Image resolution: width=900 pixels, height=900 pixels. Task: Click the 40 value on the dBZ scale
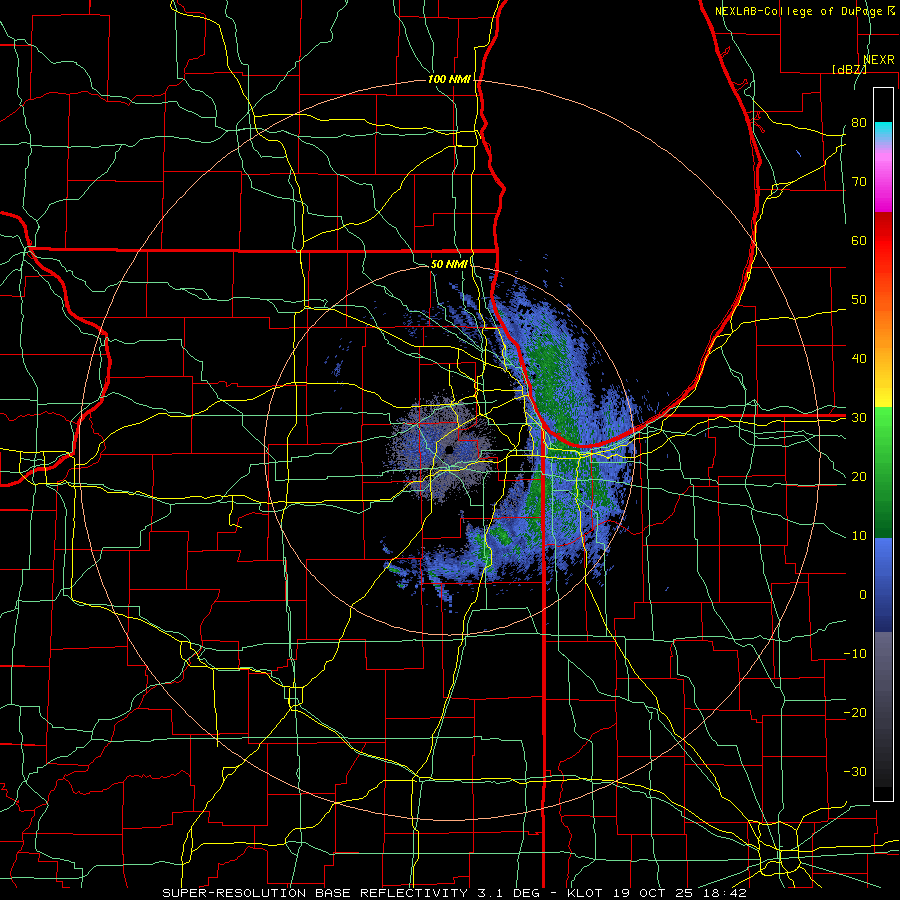(859, 359)
